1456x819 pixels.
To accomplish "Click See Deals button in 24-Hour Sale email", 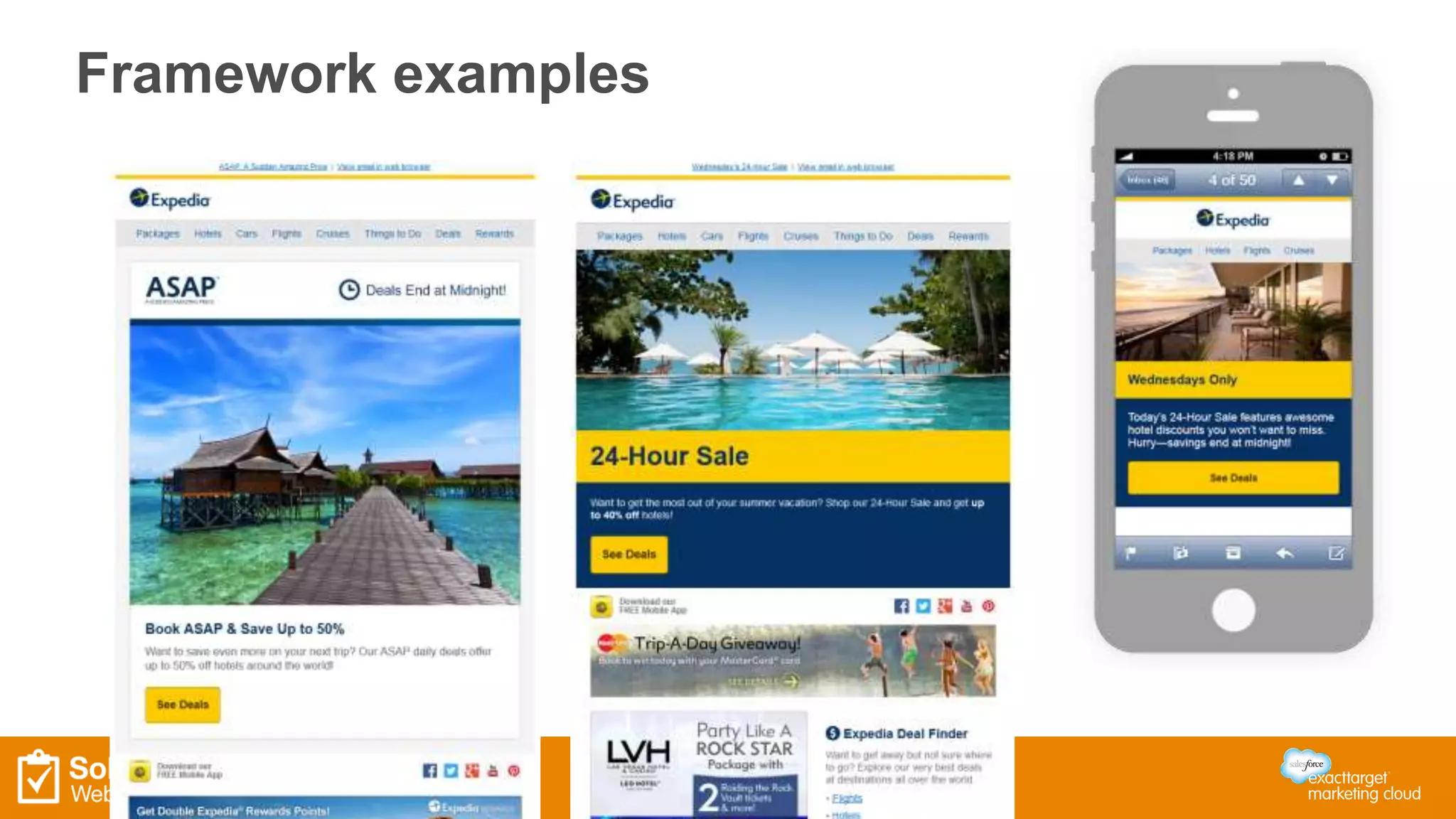I will (x=629, y=554).
